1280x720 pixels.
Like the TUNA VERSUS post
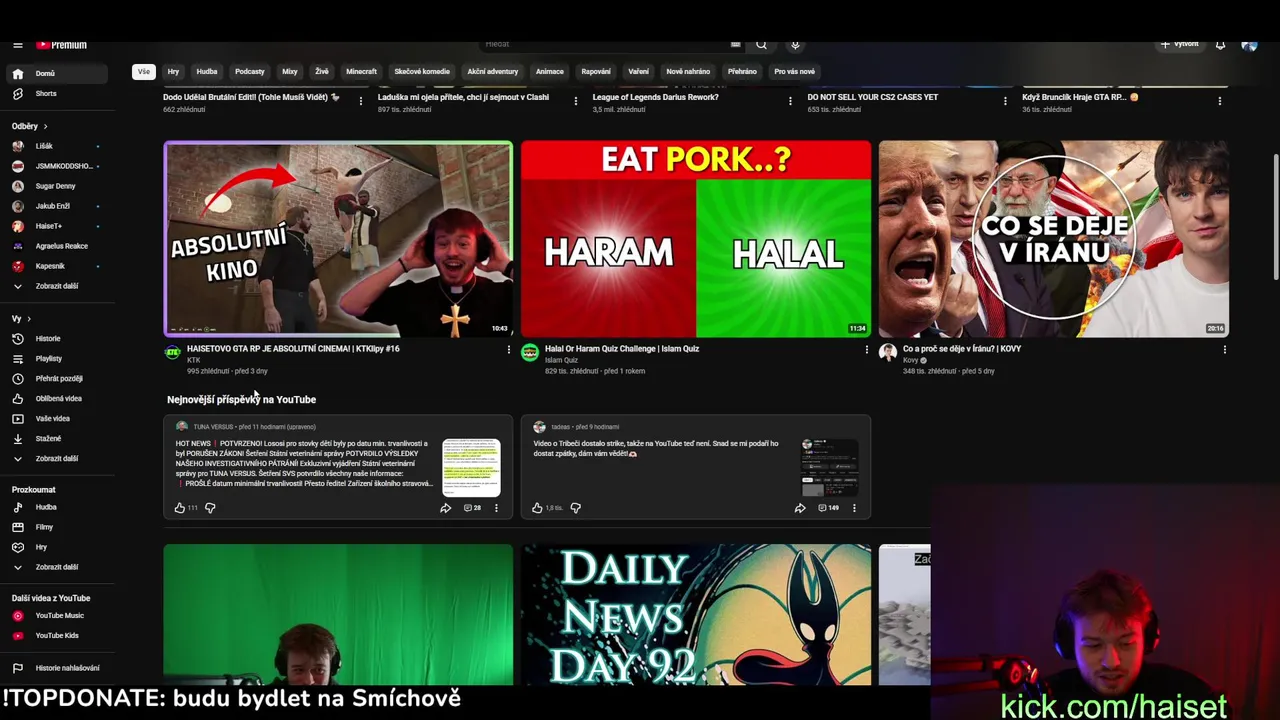pyautogui.click(x=180, y=508)
